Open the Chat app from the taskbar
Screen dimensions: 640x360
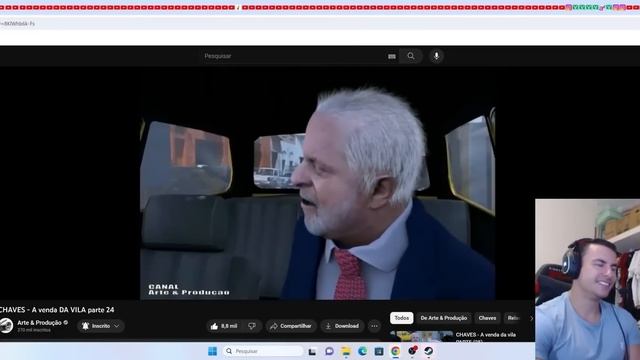(x=329, y=351)
